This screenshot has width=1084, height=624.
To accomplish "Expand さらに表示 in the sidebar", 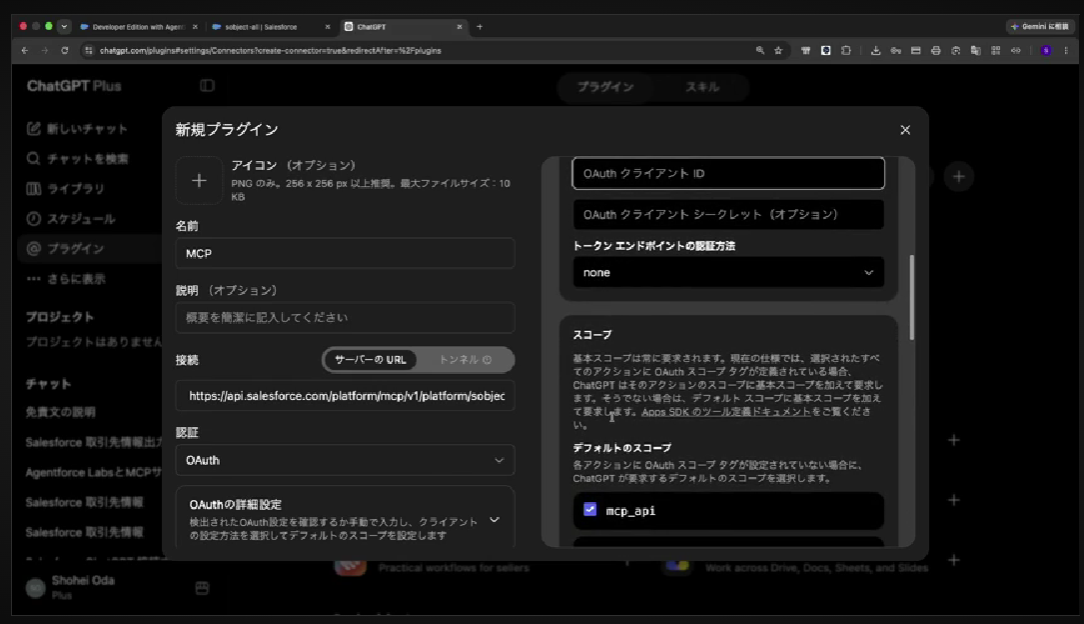I will pos(66,279).
